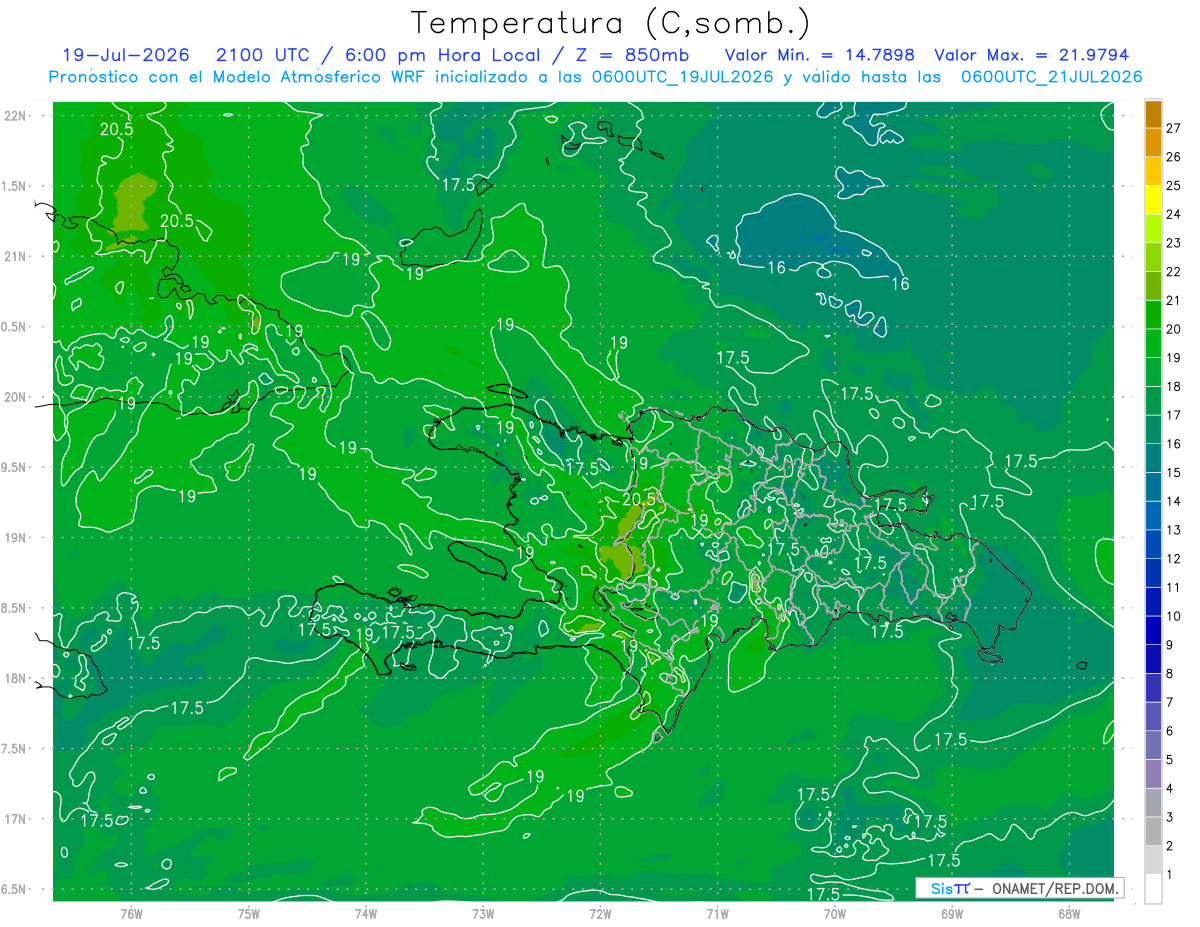Click legend value '25'
This screenshot has width=1200, height=927.
(x=1174, y=186)
